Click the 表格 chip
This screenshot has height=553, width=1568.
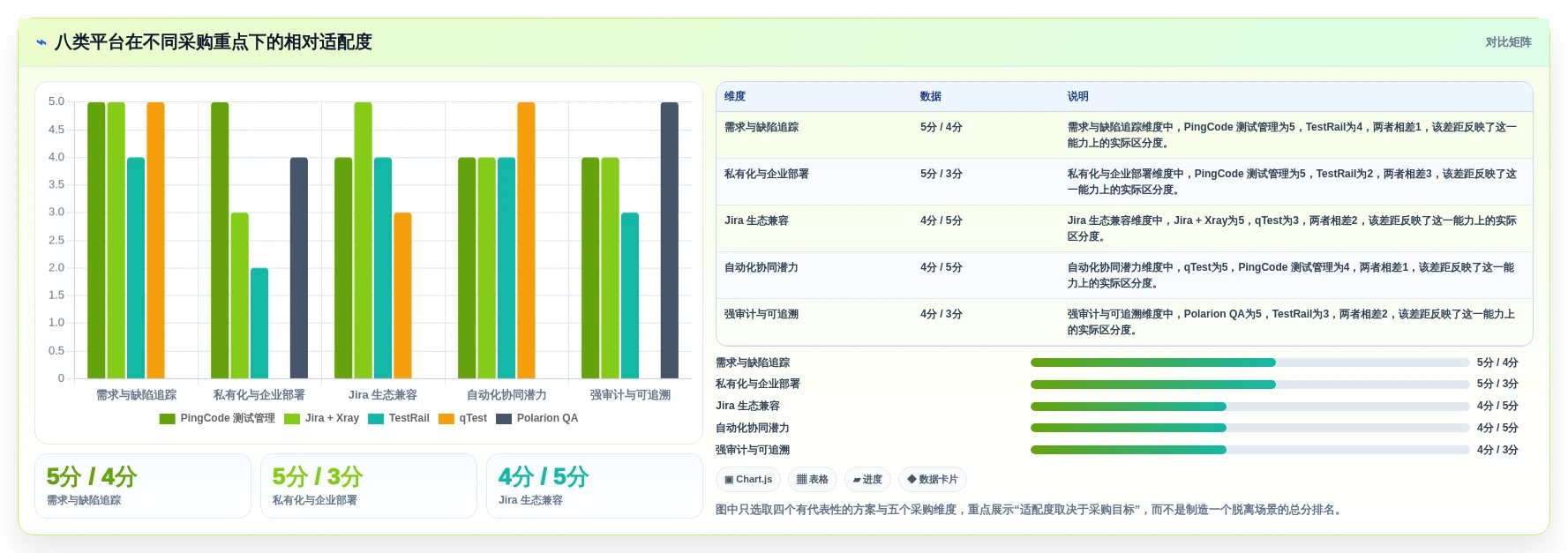[813, 480]
